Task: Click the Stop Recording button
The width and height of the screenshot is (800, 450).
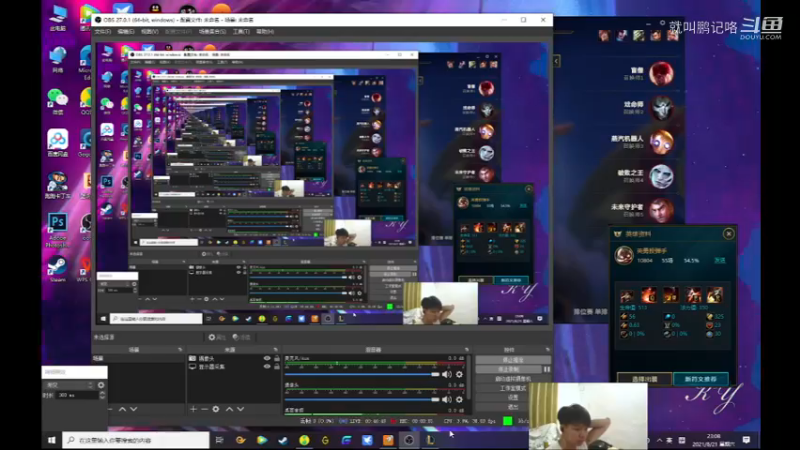Action: point(509,369)
